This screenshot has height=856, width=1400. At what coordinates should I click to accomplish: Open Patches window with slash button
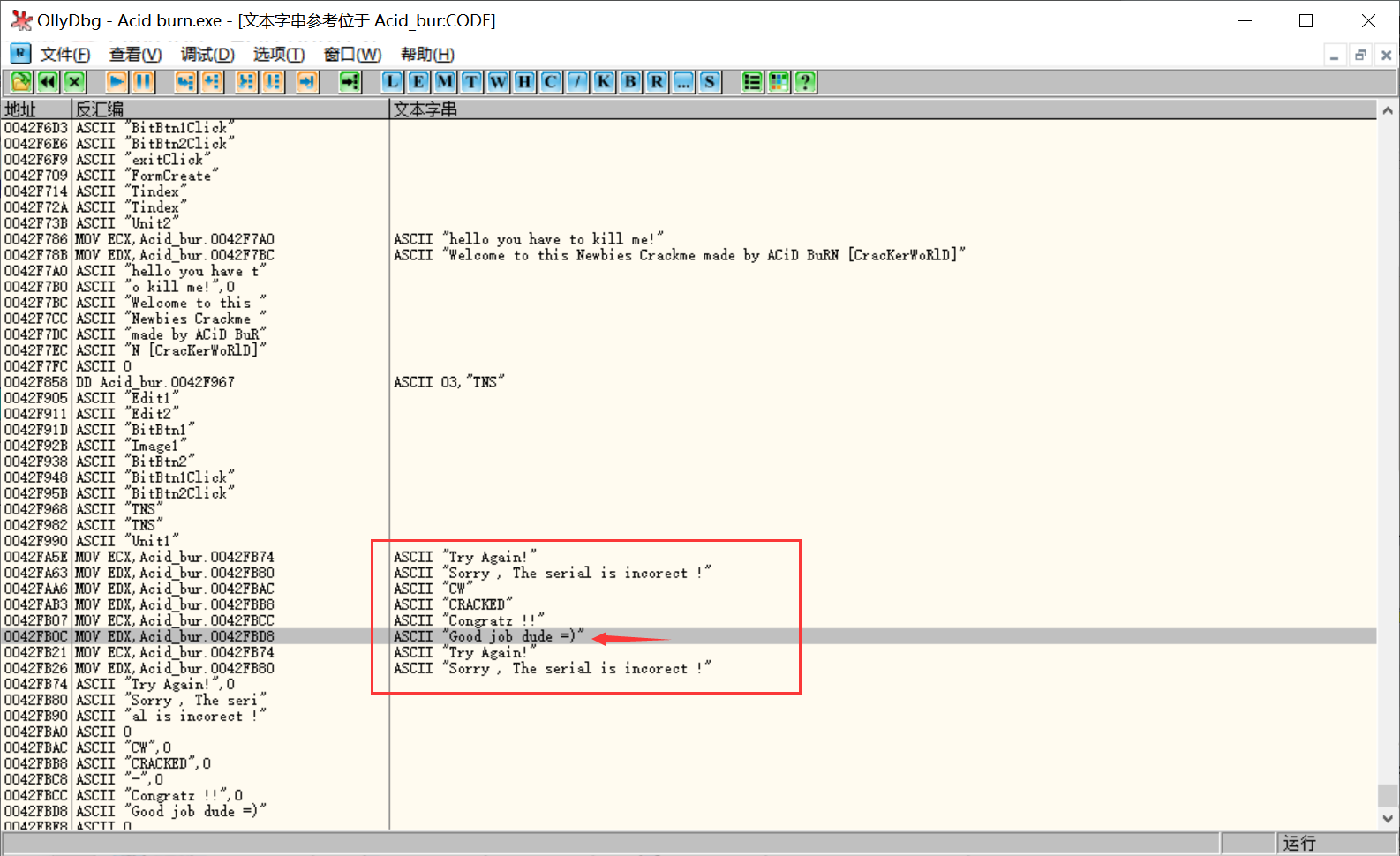pos(577,82)
